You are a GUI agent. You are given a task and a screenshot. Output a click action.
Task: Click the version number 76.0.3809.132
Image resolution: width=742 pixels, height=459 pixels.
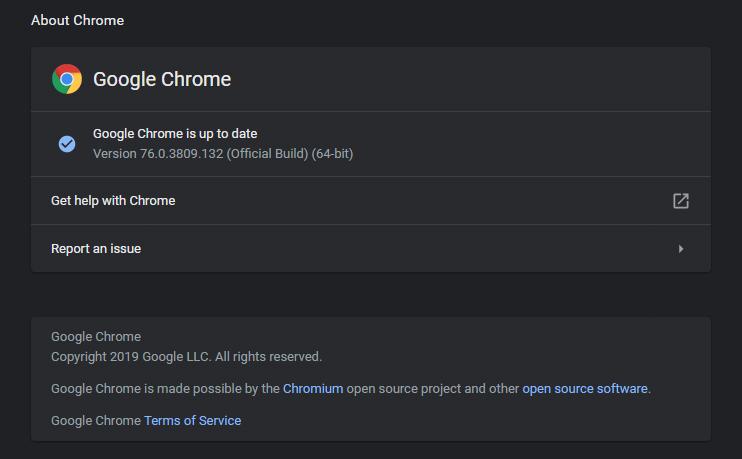[181, 154]
